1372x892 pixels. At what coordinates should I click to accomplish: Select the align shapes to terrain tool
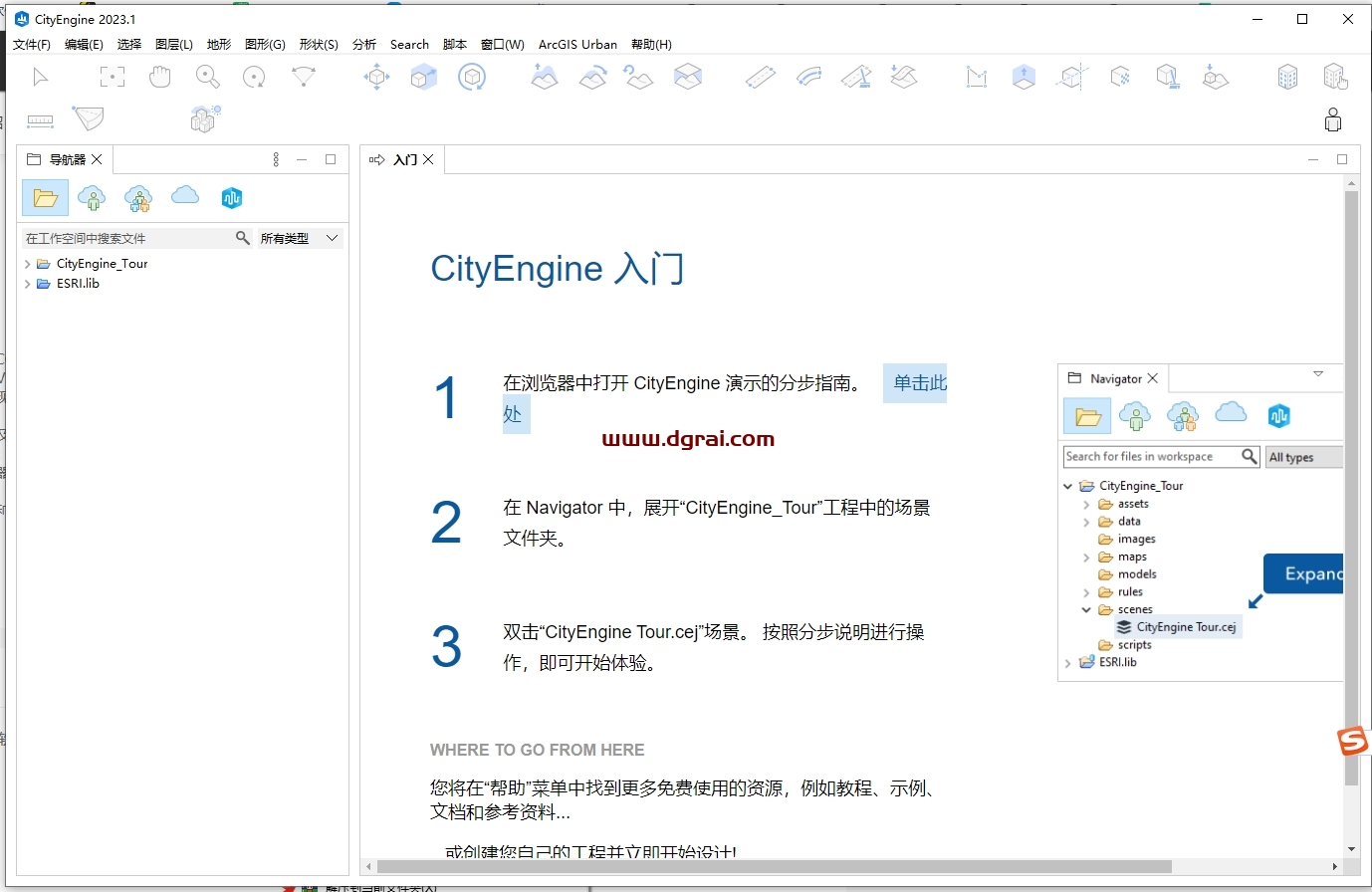pos(1215,77)
